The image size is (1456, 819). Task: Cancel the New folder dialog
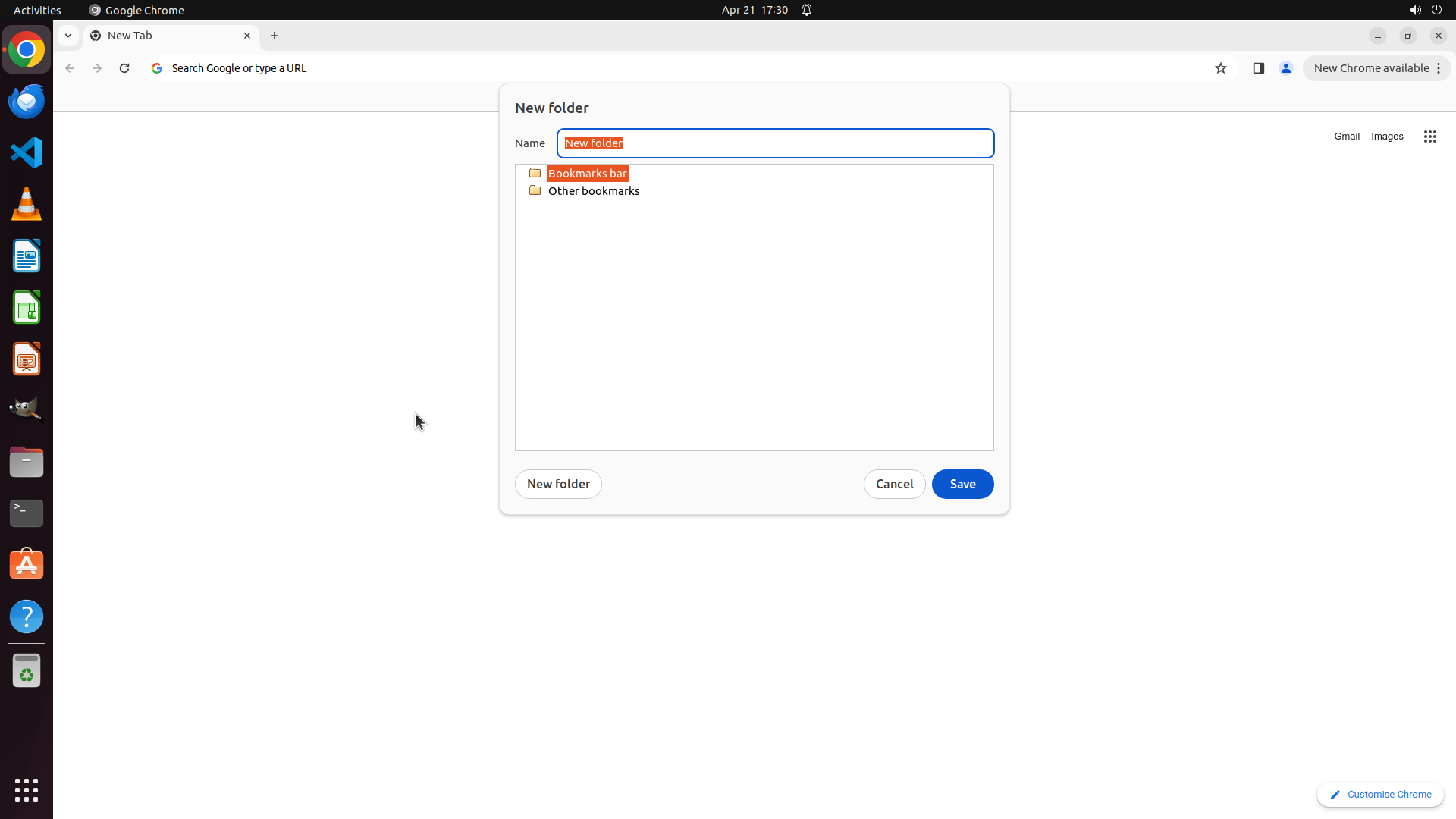click(x=894, y=484)
